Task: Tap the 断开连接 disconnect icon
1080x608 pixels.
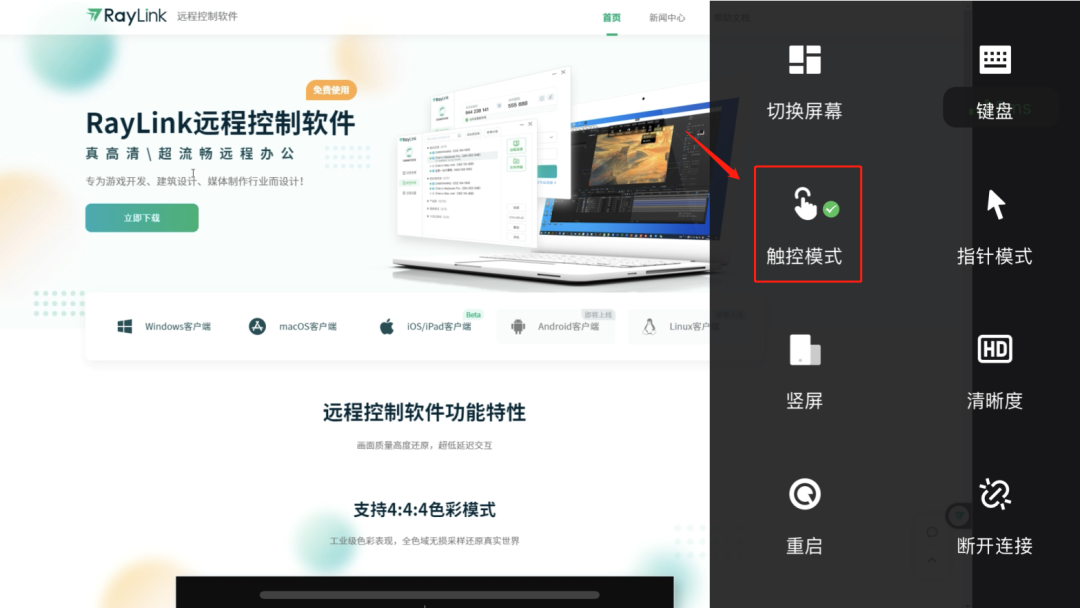Action: tap(995, 494)
